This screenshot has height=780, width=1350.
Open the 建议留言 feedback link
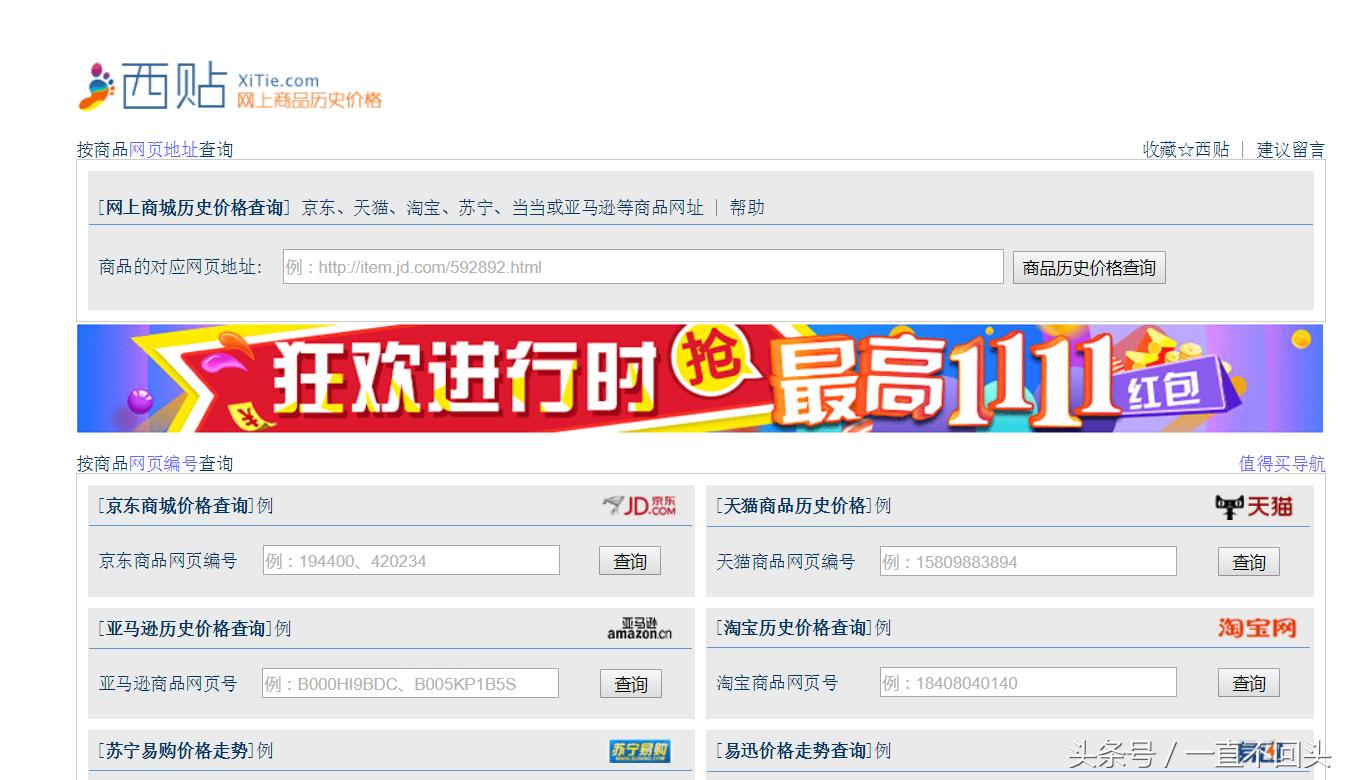coord(1291,147)
